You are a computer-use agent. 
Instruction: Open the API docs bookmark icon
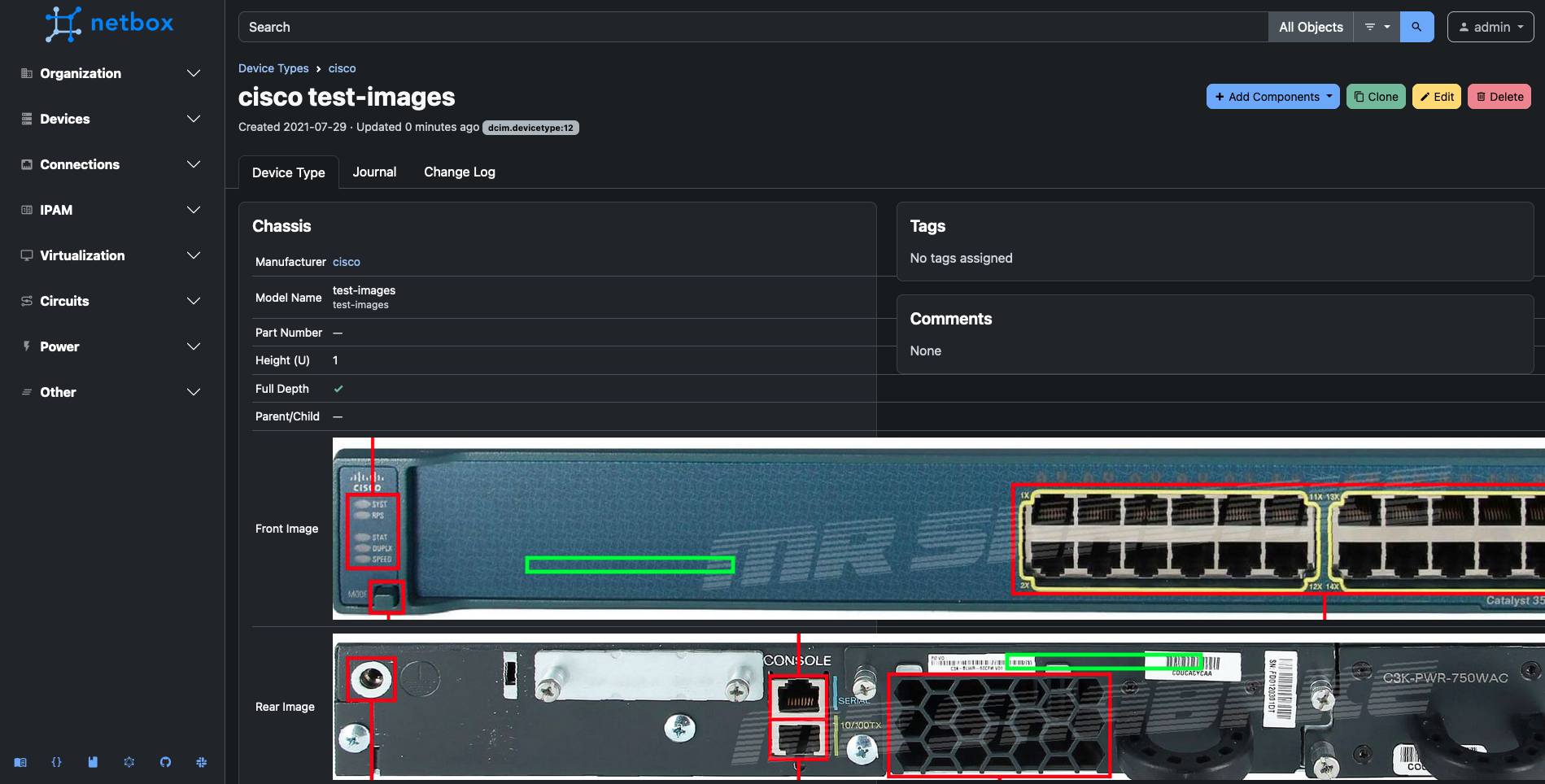coord(93,762)
